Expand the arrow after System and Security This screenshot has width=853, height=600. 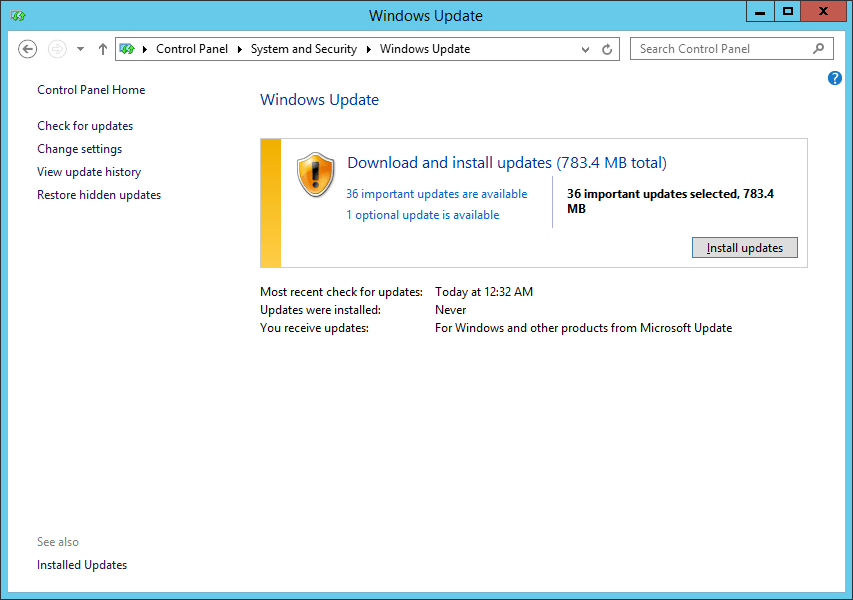pyautogui.click(x=368, y=49)
